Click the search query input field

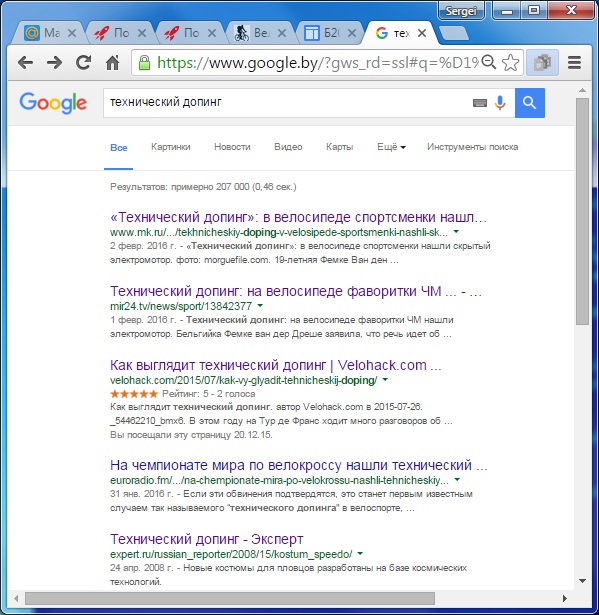point(288,103)
